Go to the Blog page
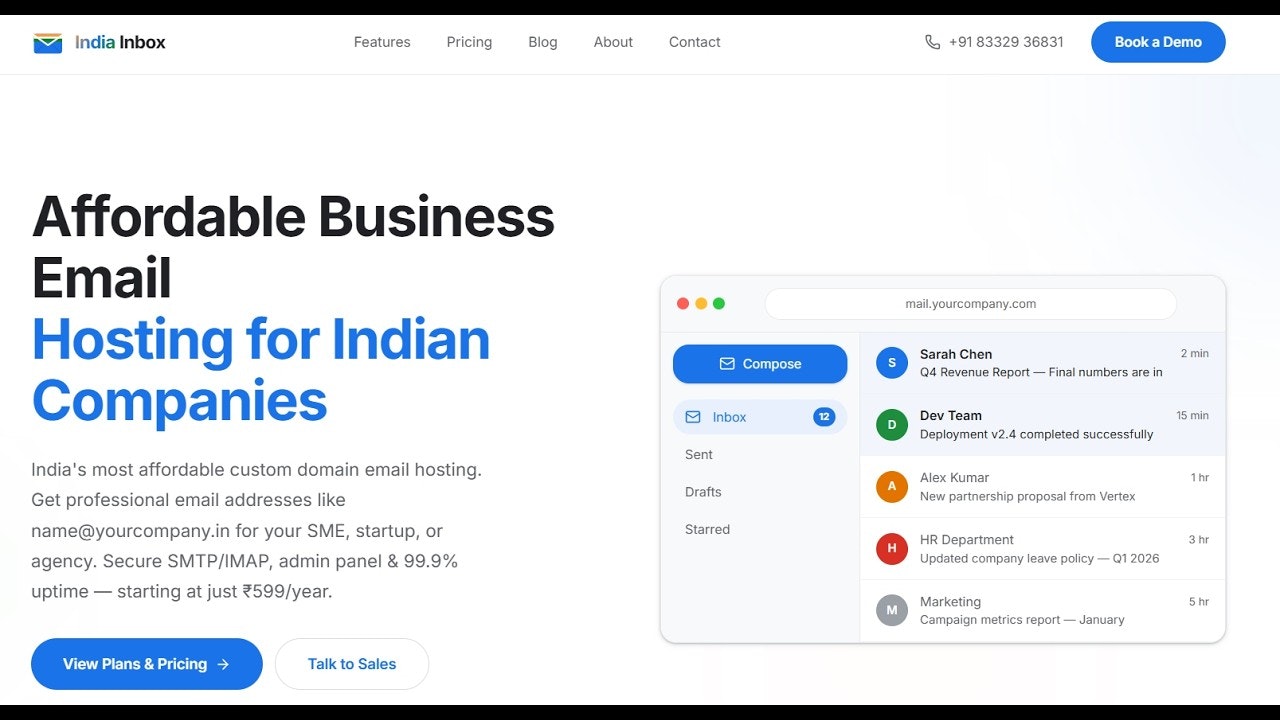This screenshot has height=720, width=1280. [543, 42]
